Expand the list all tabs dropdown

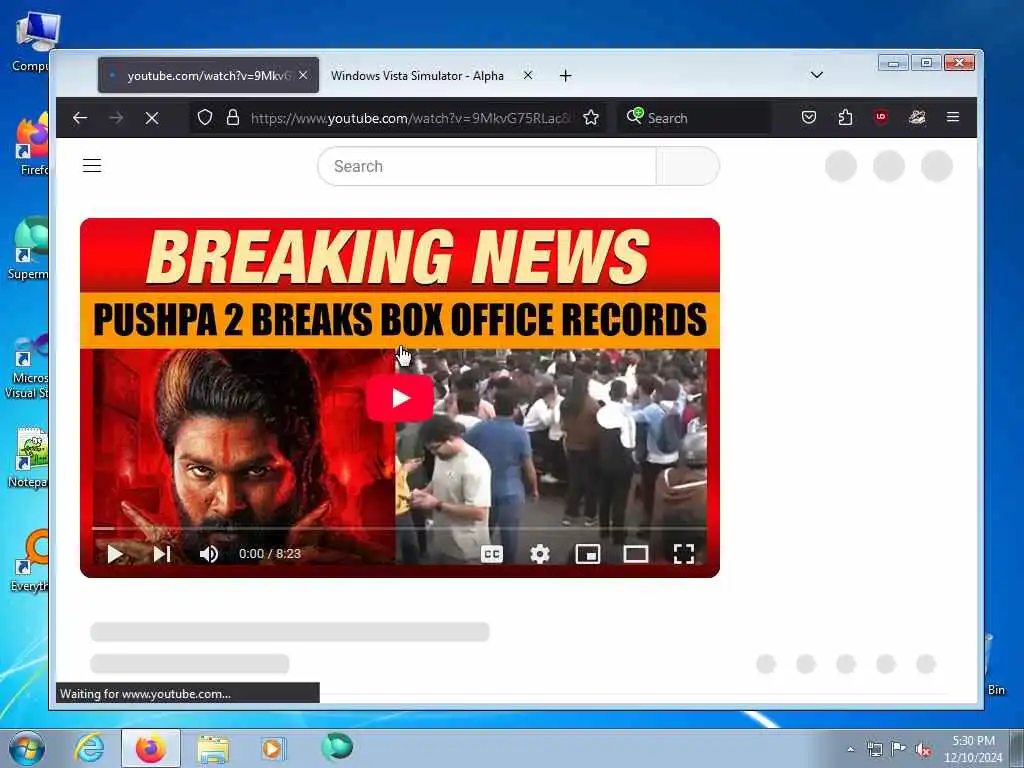click(x=816, y=75)
